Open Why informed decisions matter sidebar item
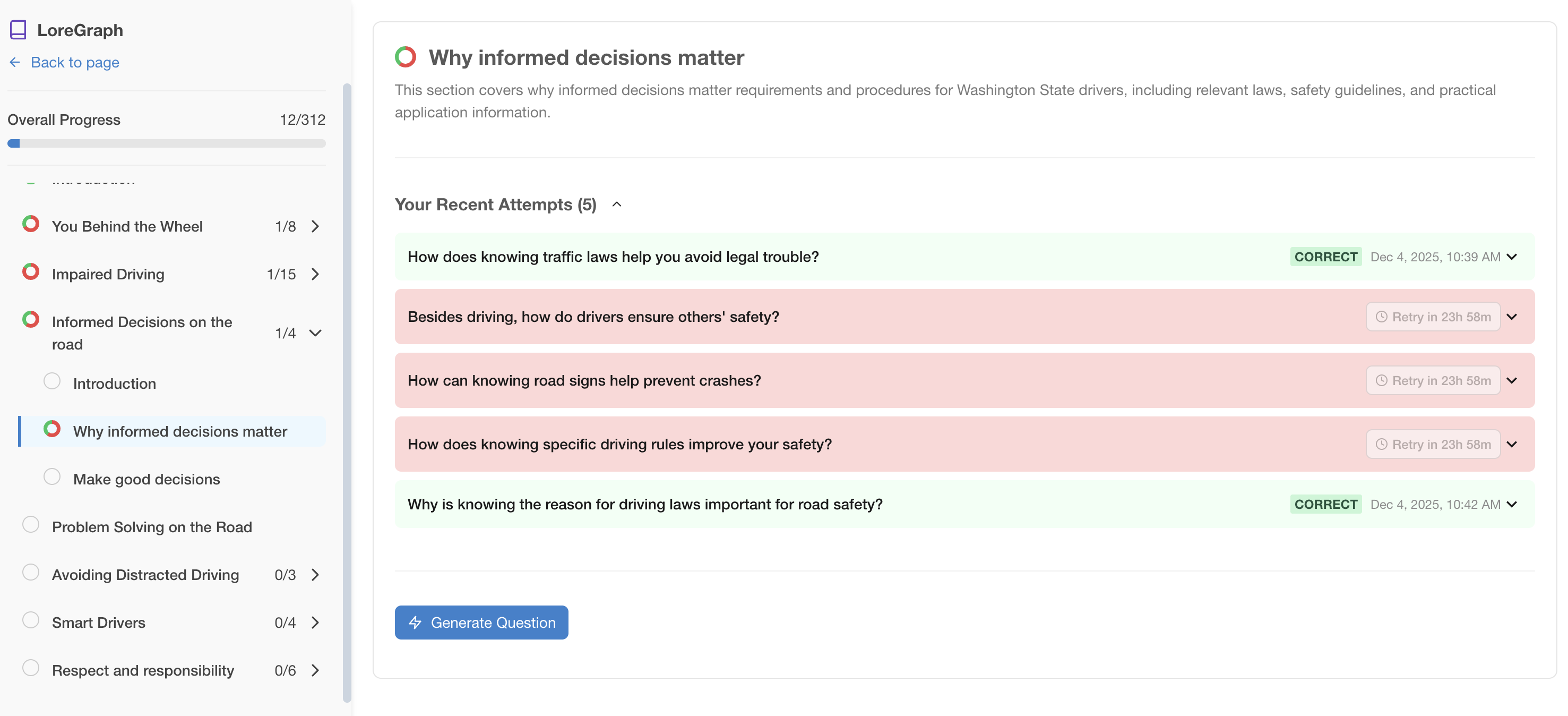The width and height of the screenshot is (1568, 716). click(180, 432)
